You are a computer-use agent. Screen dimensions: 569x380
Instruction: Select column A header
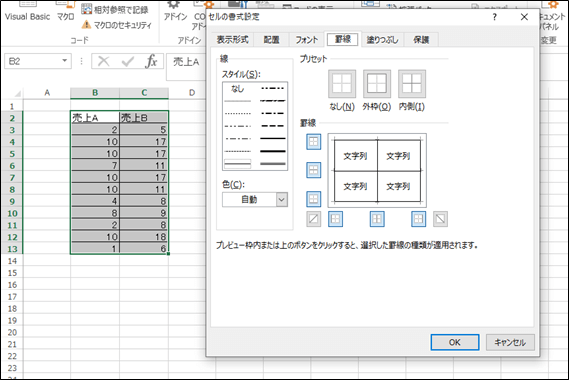47,93
